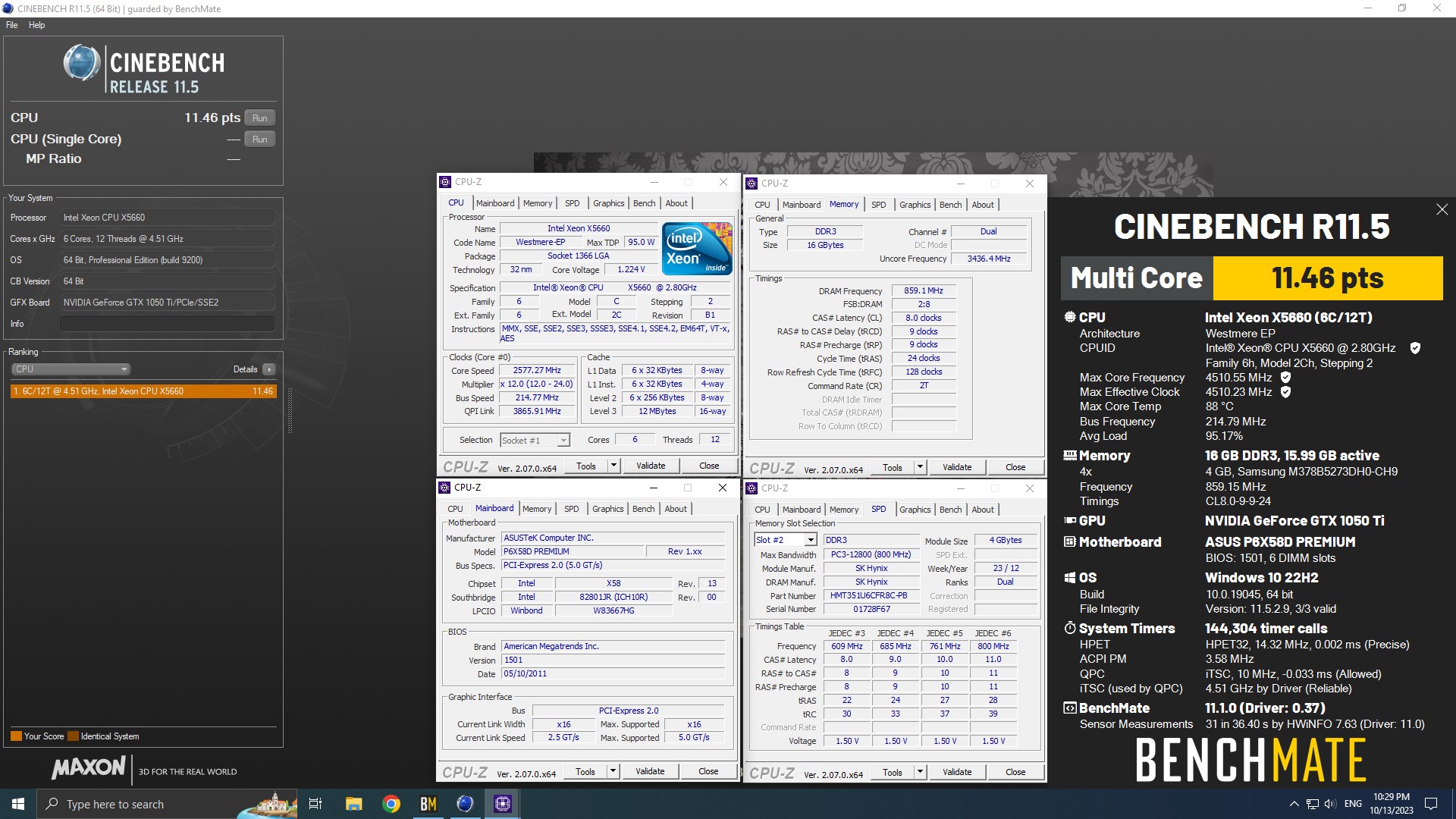Viewport: 1456px width, 819px height.
Task: Click the taskbar search box
Action: tap(167, 804)
